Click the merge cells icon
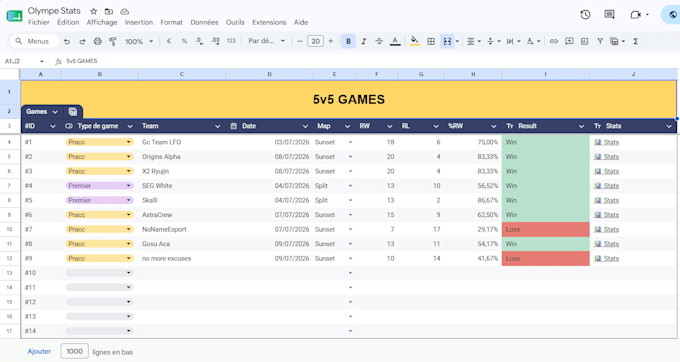 coord(447,41)
